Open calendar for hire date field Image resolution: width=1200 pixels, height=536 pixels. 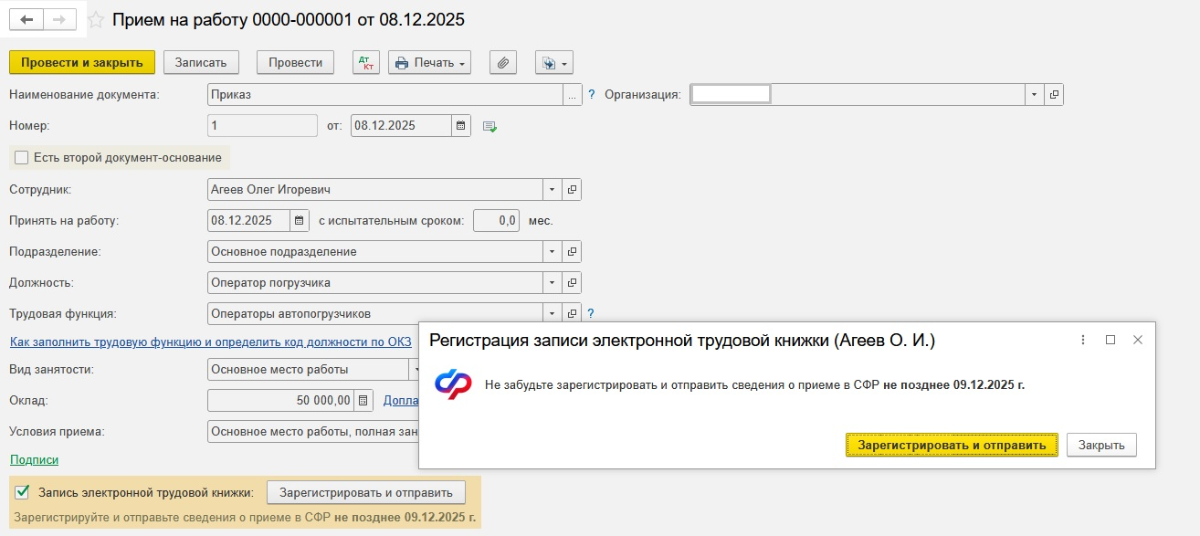pos(299,220)
